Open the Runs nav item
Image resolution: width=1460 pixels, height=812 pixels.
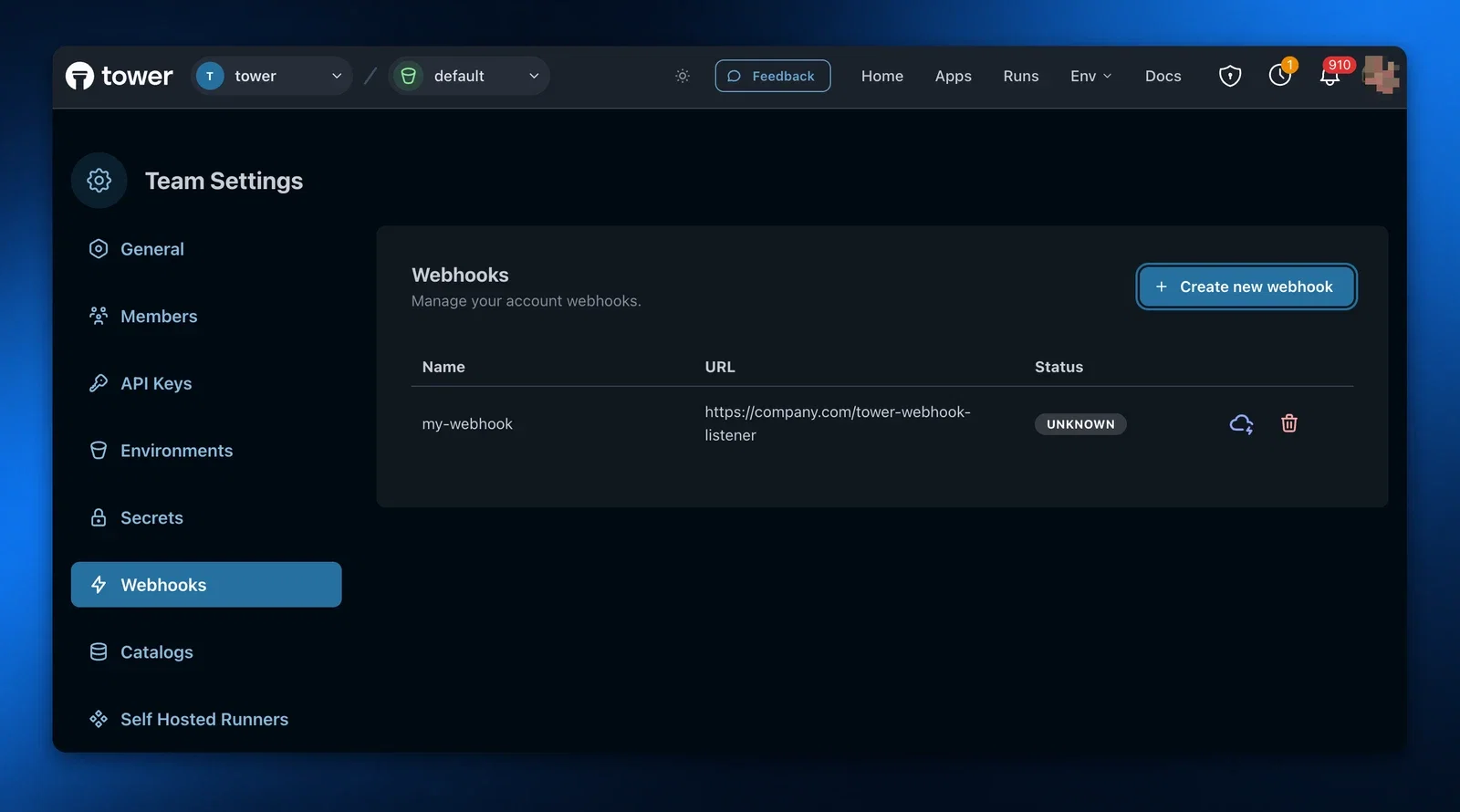click(x=1021, y=76)
